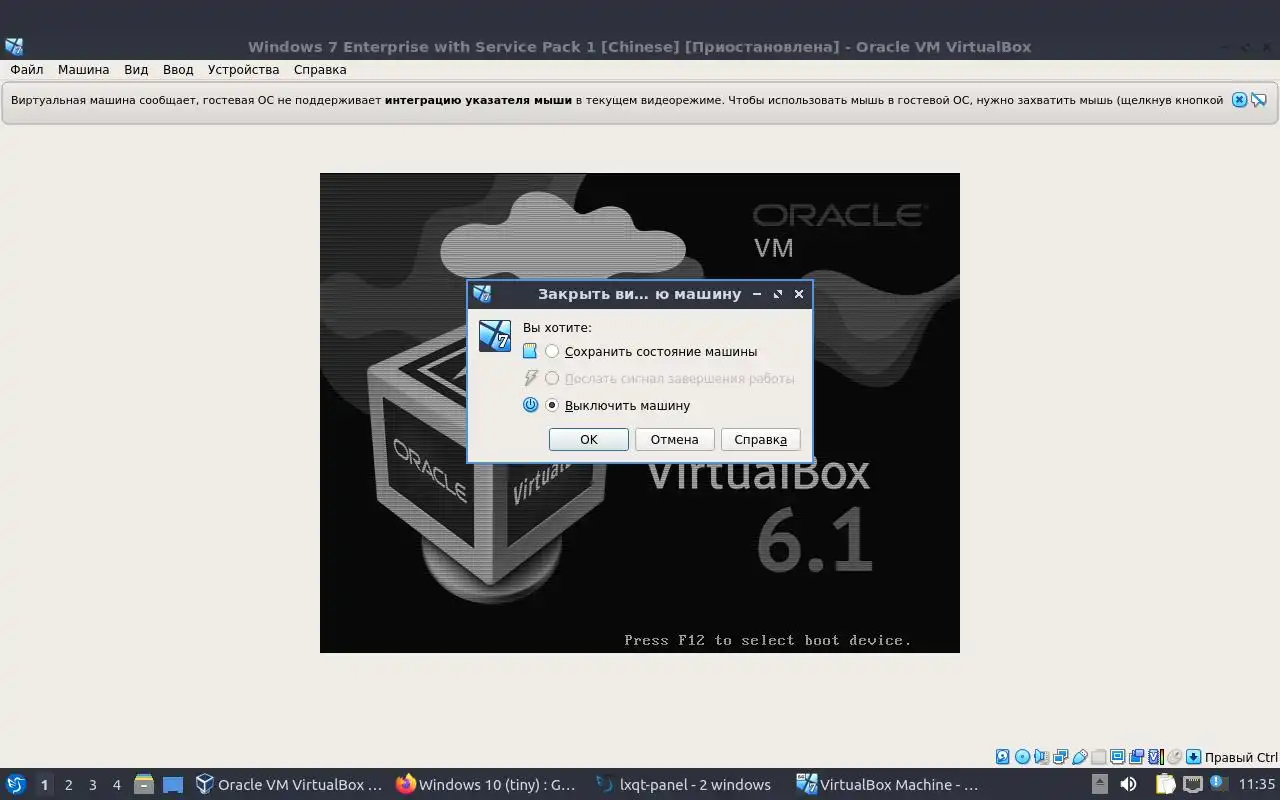Screen dimensions: 1280x800
Task: Click the show desktop blue panel icon
Action: tap(173, 785)
